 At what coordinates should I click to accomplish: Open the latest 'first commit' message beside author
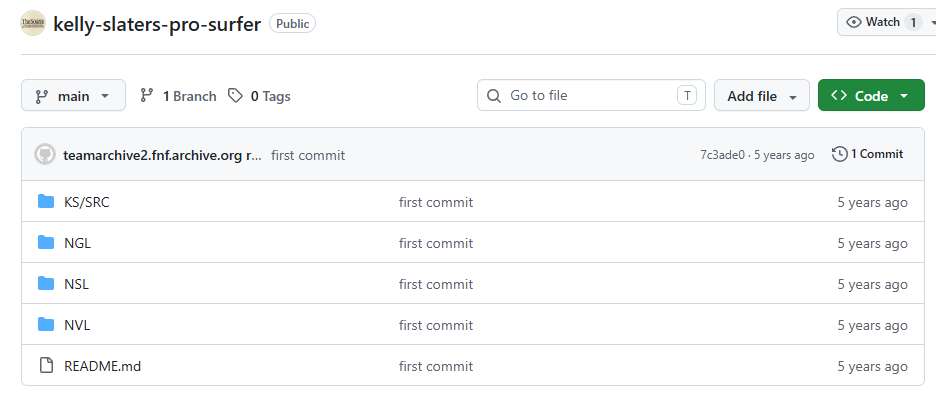coord(308,155)
